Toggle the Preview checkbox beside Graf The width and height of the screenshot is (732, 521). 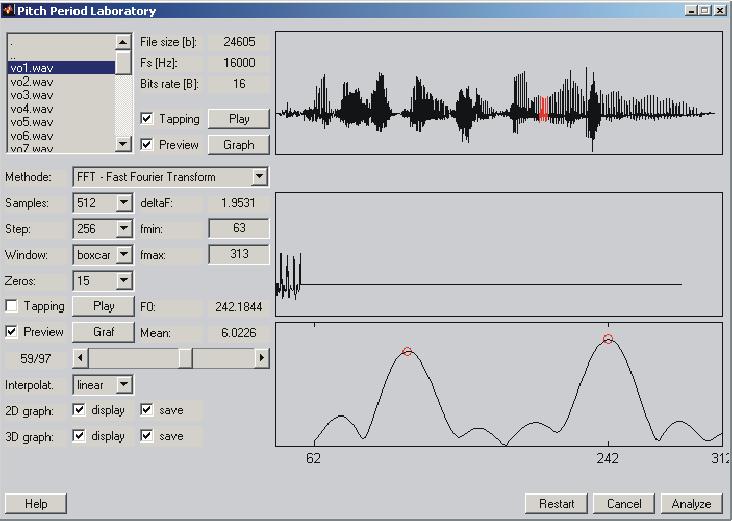pyautogui.click(x=11, y=332)
